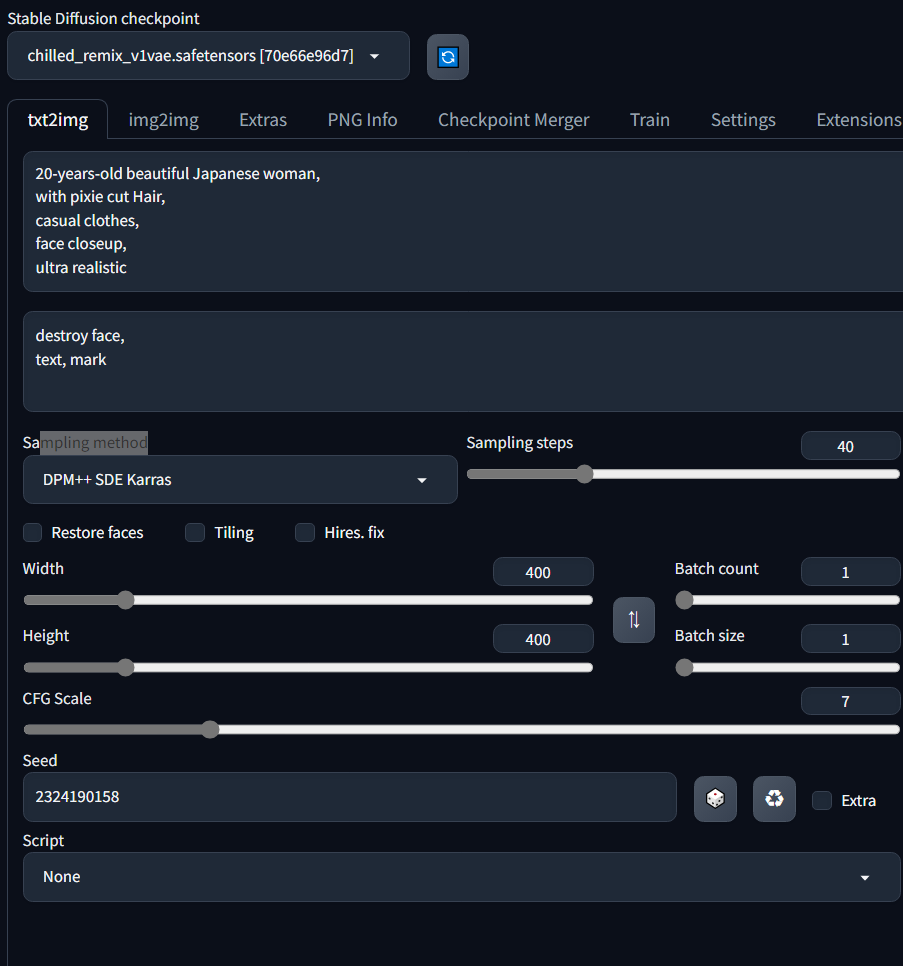Viewport: 903px width, 966px height.
Task: Open the Extras tab
Action: click(x=263, y=120)
